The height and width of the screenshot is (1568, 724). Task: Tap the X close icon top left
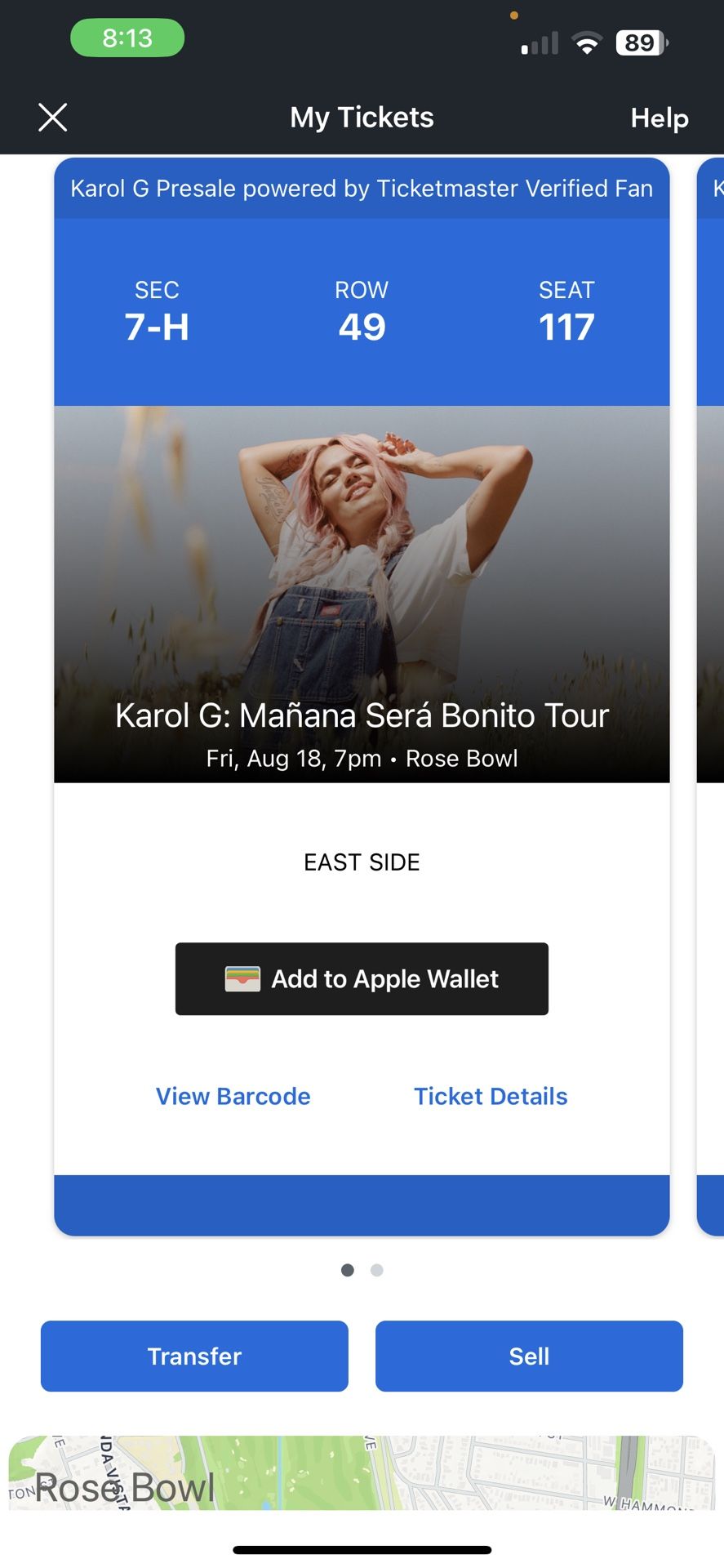[x=52, y=117]
